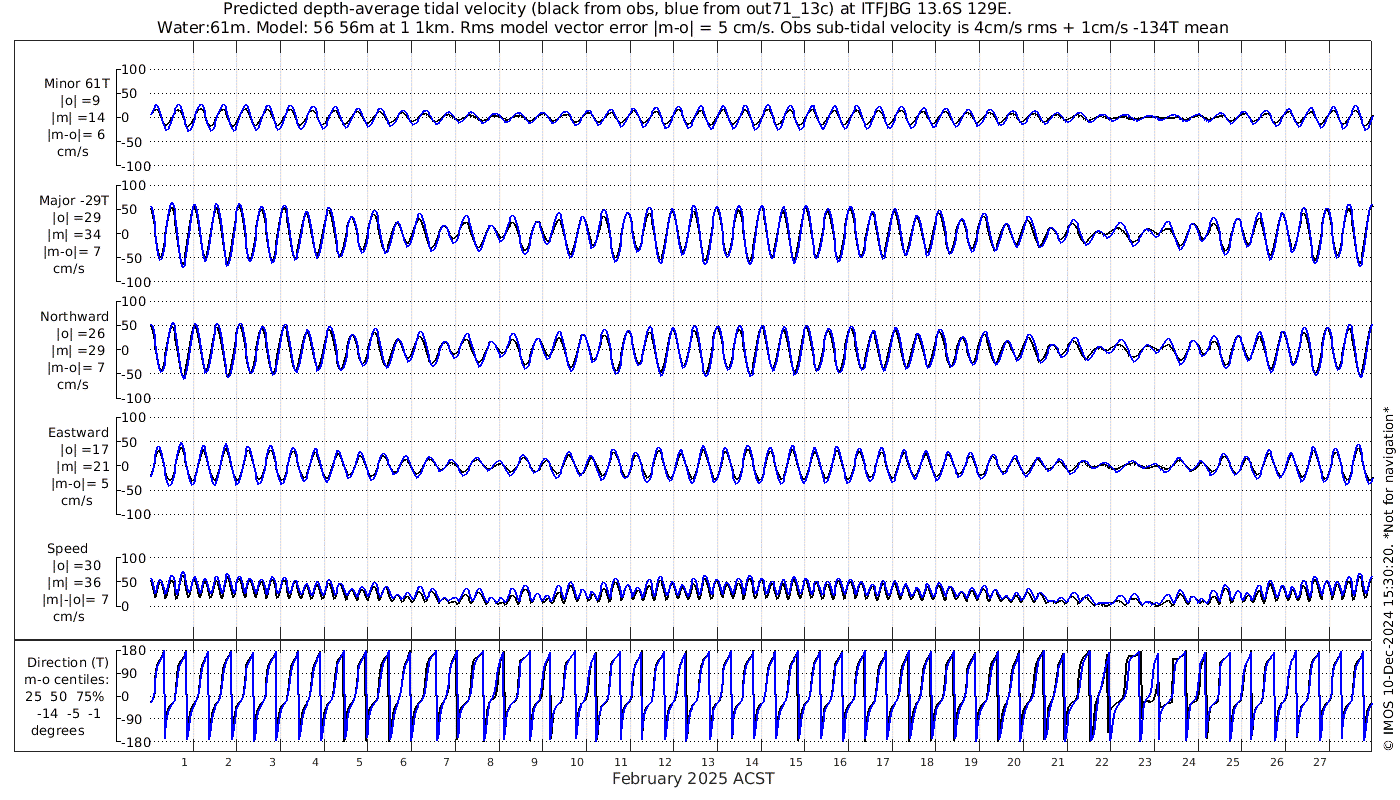Select the "Speed" panel label
Image resolution: width=1400 pixels, height=800 pixels.
tap(67, 549)
